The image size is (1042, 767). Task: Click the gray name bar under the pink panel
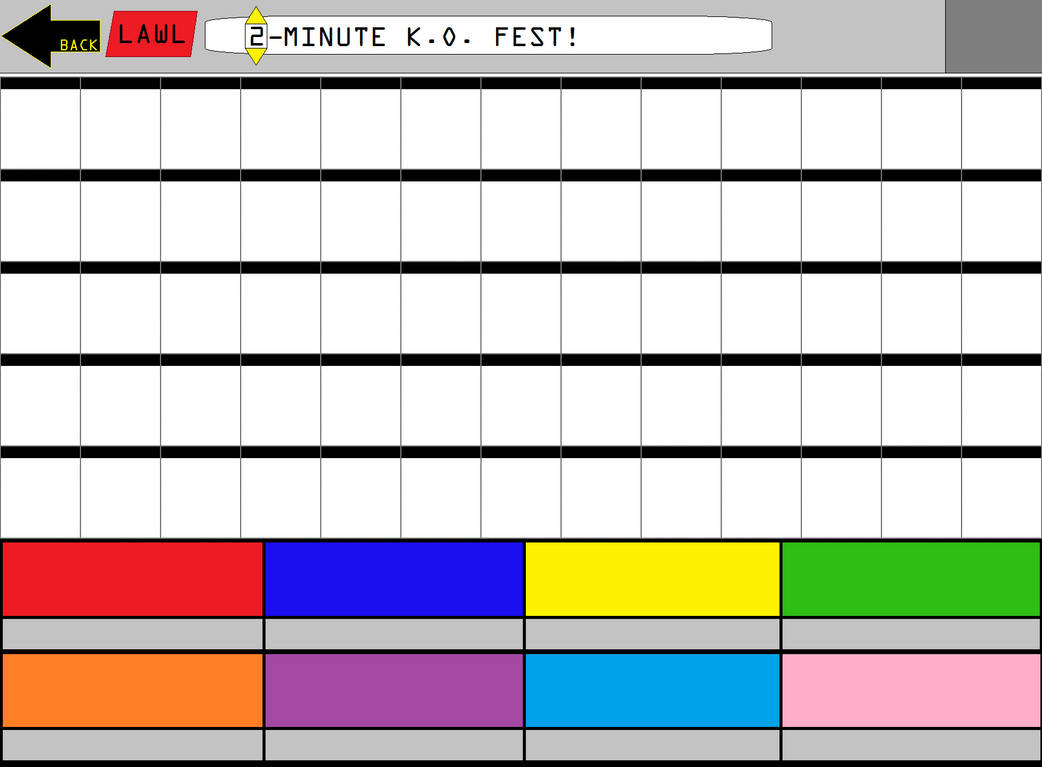point(910,743)
